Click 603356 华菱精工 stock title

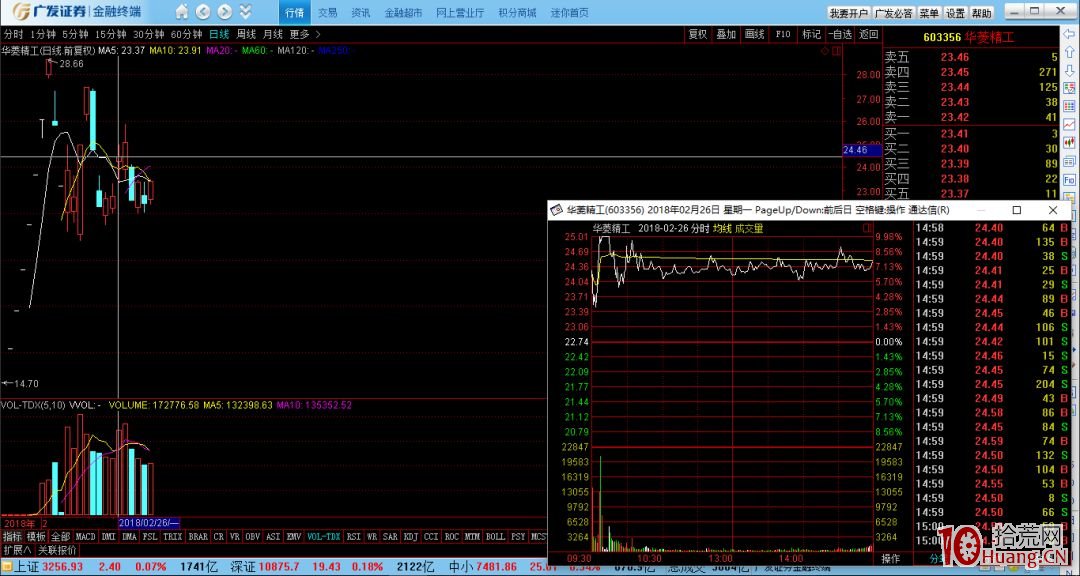tap(969, 37)
